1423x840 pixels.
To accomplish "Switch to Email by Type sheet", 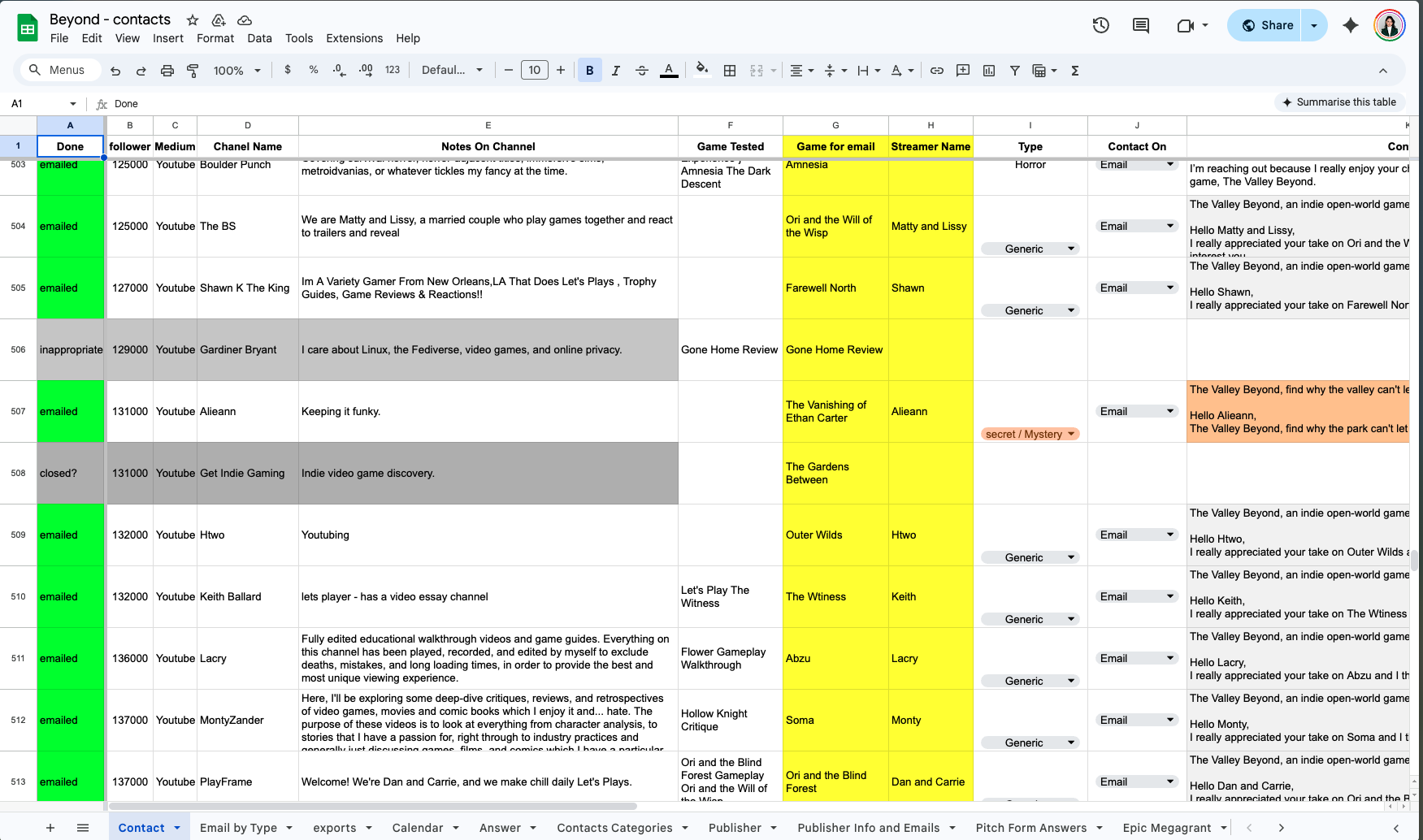I will point(238,828).
